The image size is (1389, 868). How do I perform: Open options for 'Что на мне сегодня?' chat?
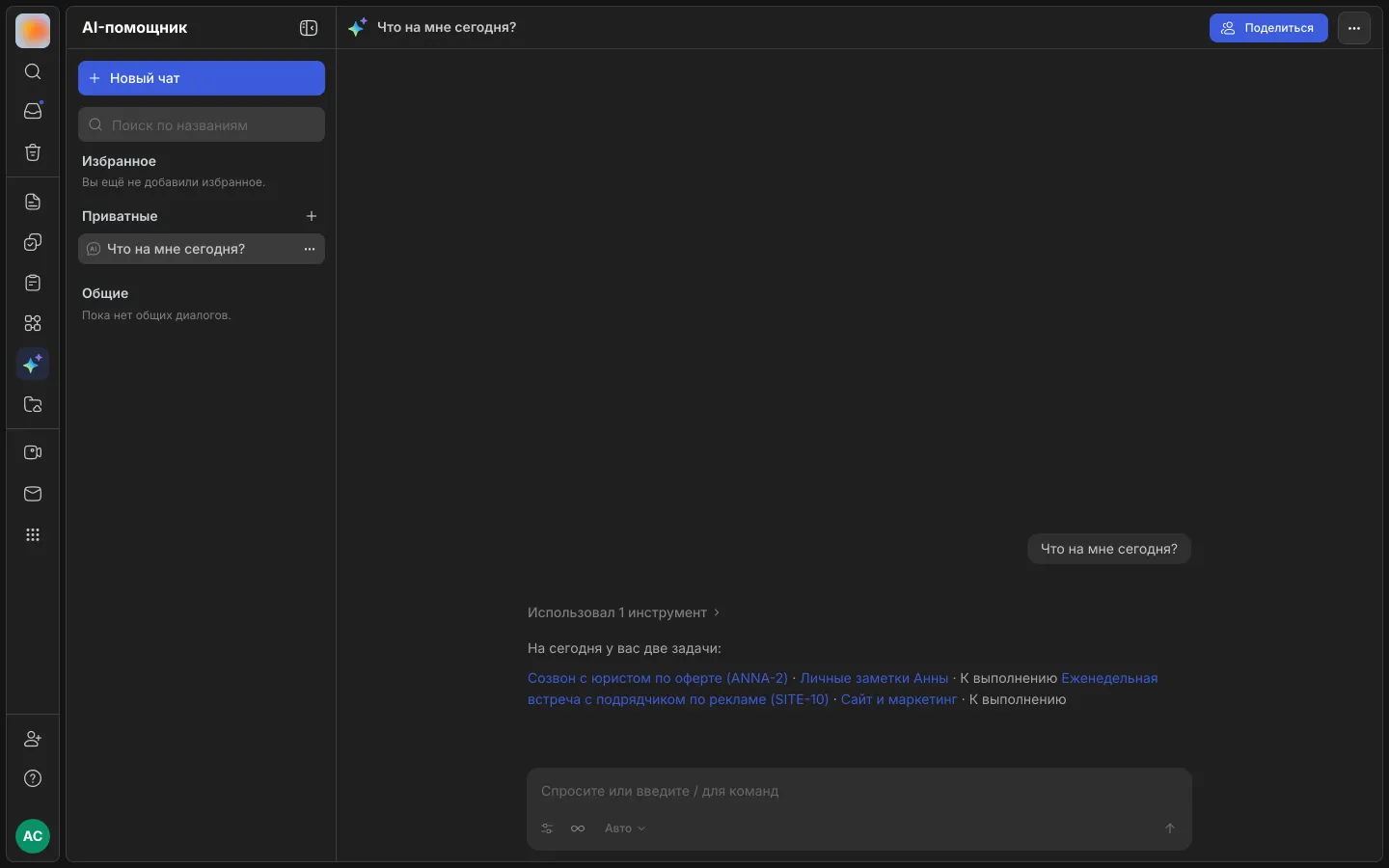coord(310,249)
